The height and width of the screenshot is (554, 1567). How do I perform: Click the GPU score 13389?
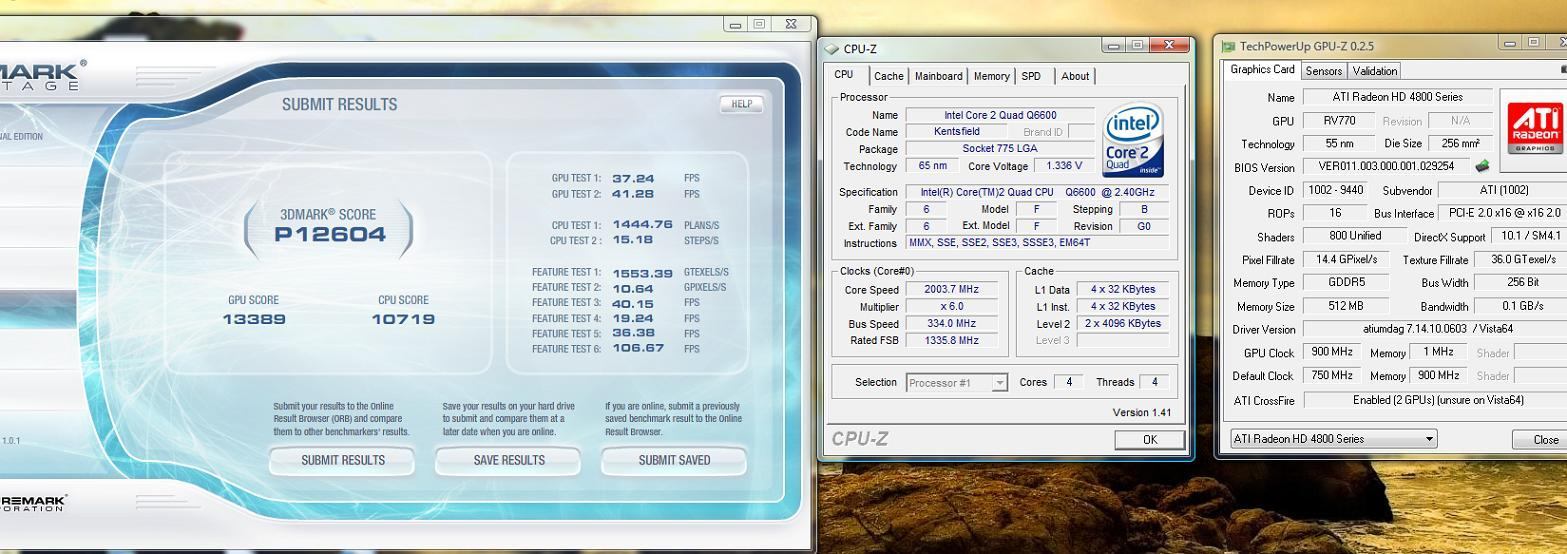(x=254, y=319)
